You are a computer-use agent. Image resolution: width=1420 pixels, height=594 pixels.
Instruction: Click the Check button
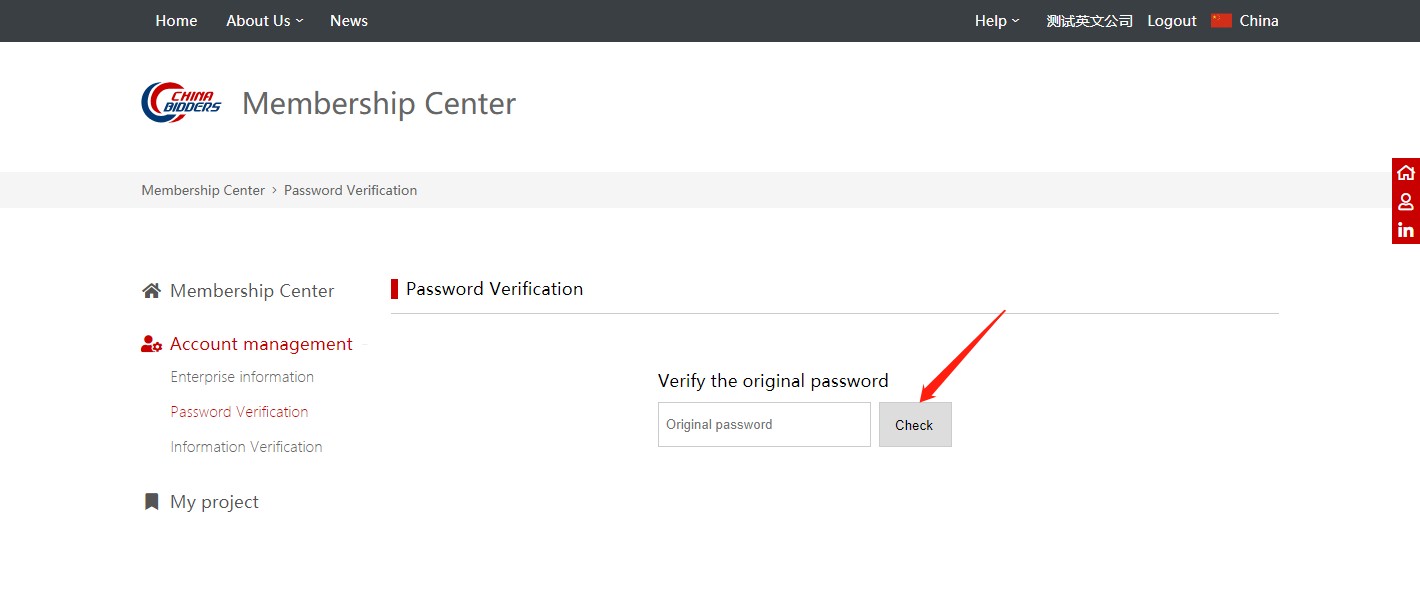coord(915,425)
